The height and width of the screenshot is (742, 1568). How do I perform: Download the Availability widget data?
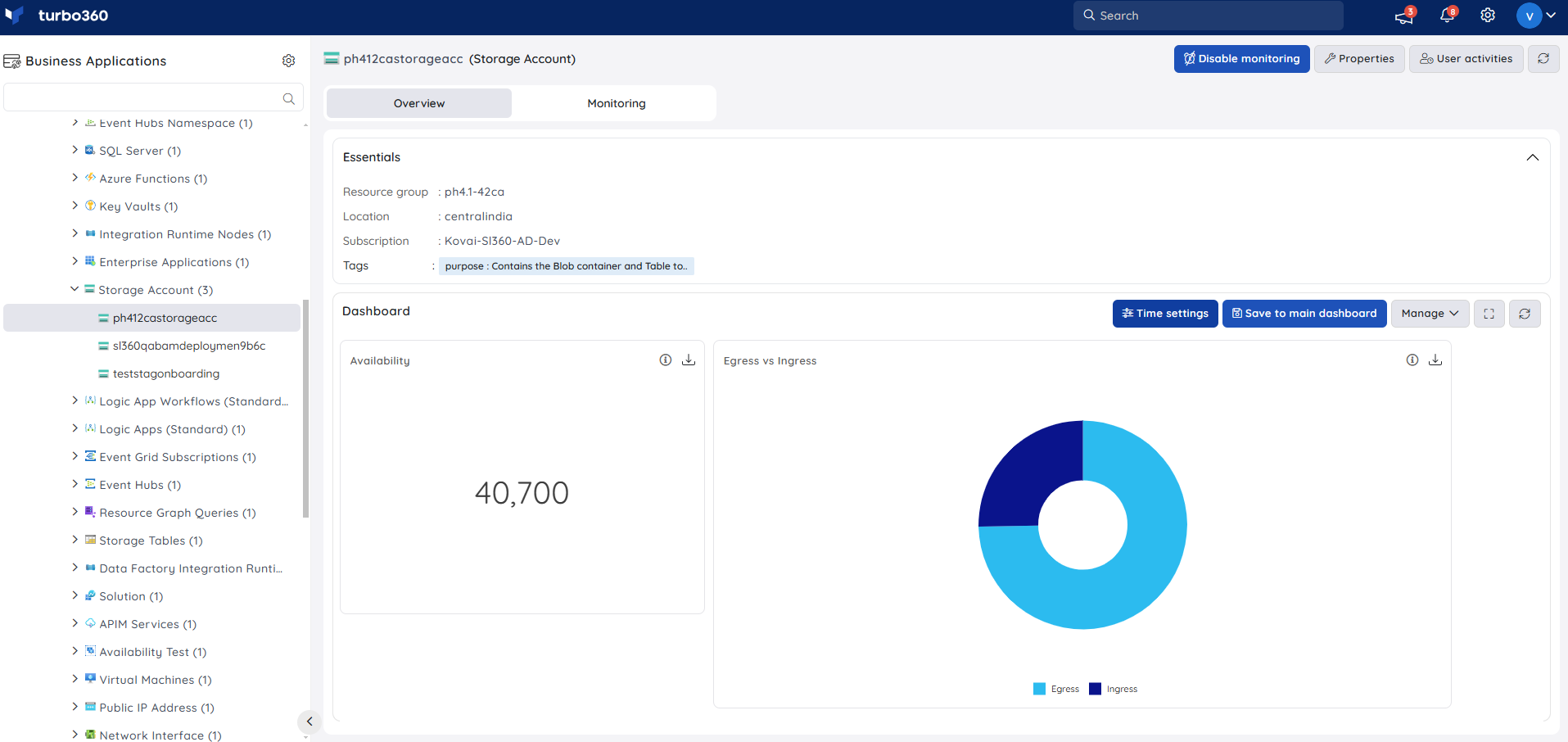[x=689, y=360]
